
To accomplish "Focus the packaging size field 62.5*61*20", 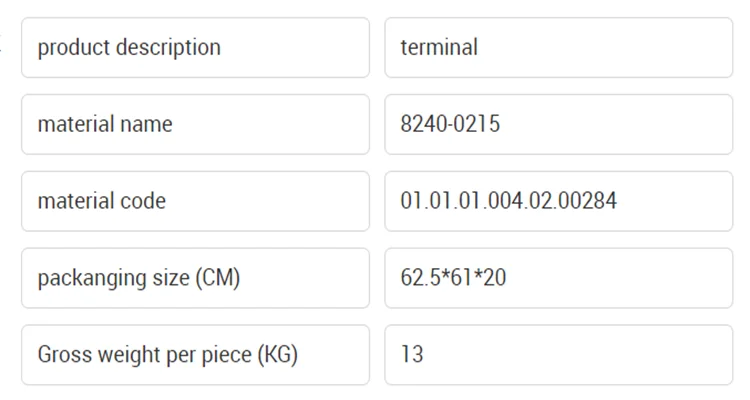I will coord(558,278).
